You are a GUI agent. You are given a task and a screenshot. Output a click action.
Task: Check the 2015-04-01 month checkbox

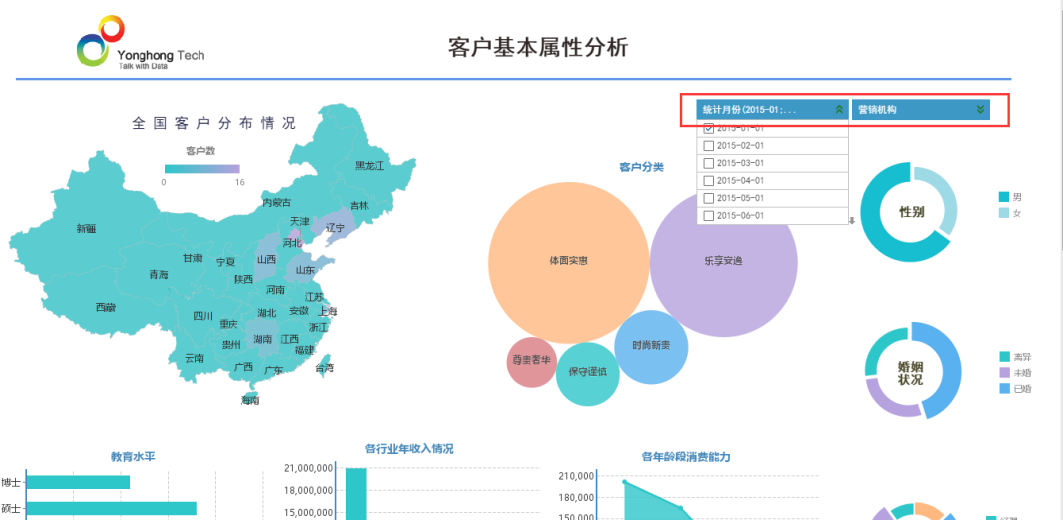[x=709, y=181]
